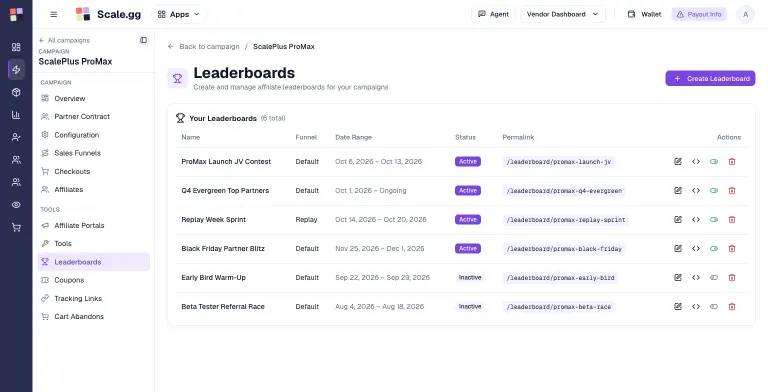768x392 pixels.
Task: Open the Wallet
Action: tap(644, 14)
